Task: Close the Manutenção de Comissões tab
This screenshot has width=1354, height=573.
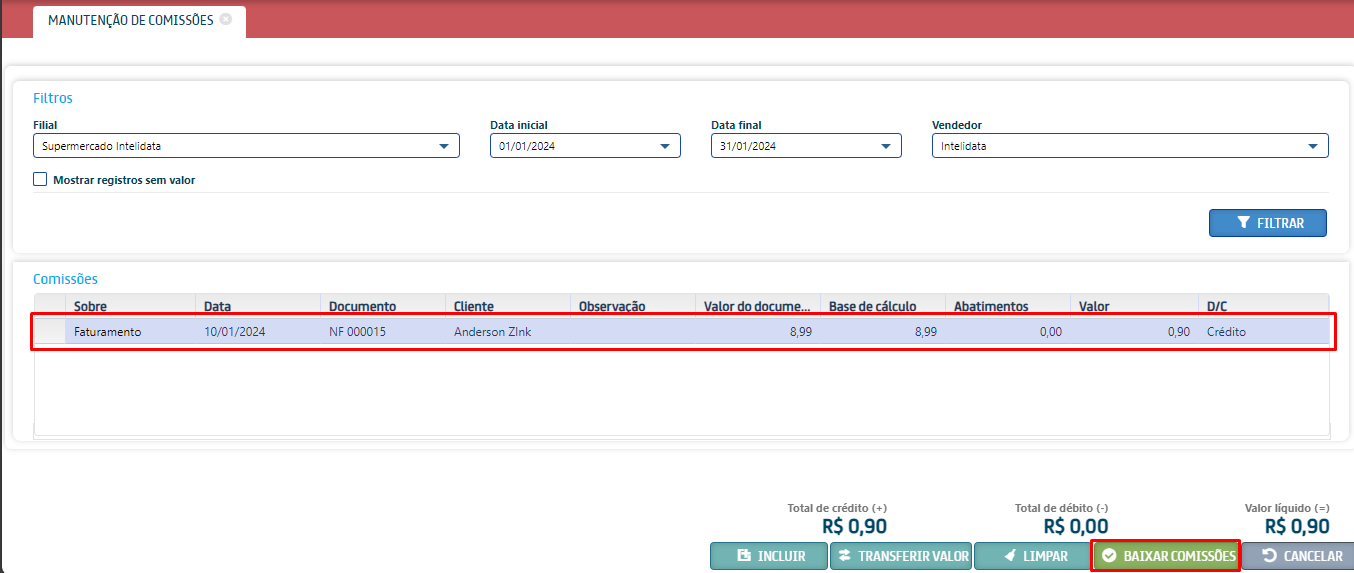Action: click(226, 19)
